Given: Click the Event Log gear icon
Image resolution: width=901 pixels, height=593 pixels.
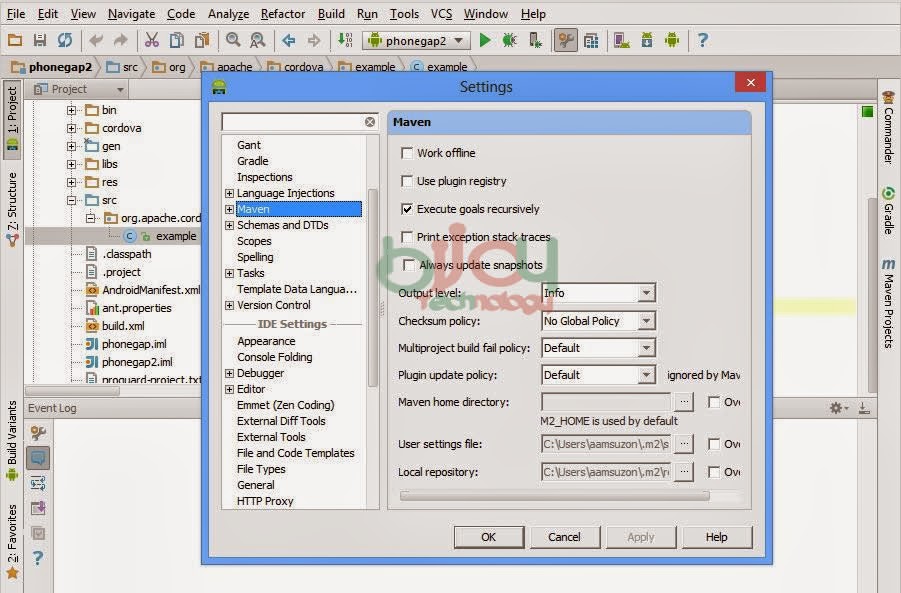Looking at the screenshot, I should (x=839, y=408).
